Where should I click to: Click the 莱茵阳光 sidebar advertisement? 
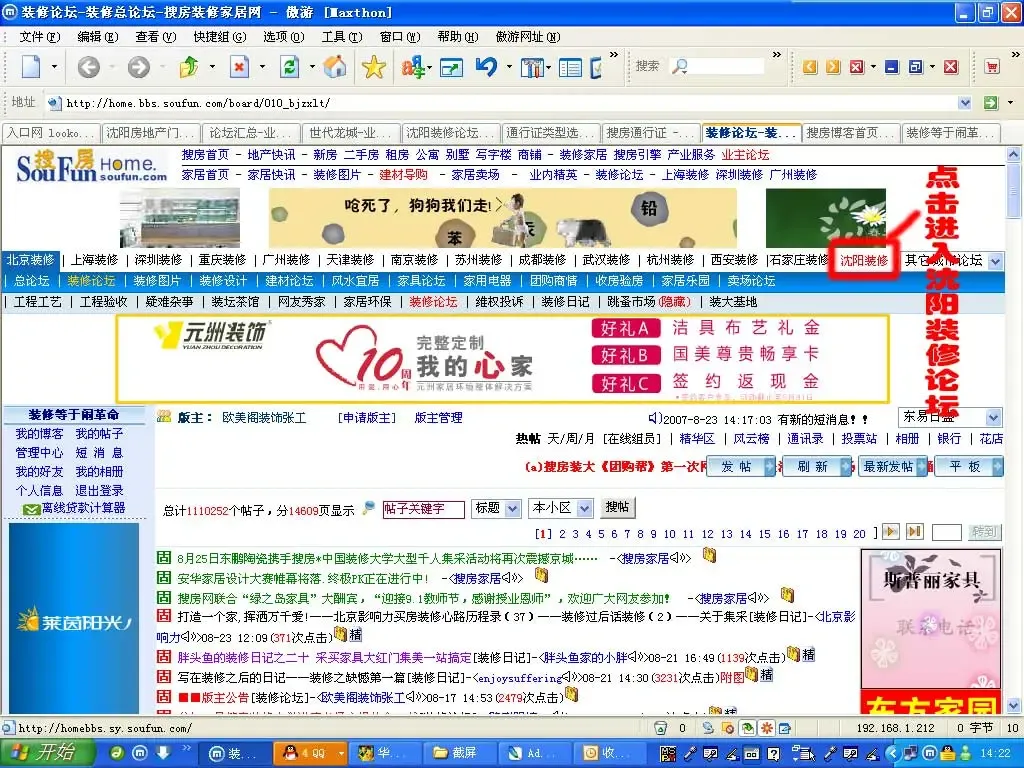74,618
